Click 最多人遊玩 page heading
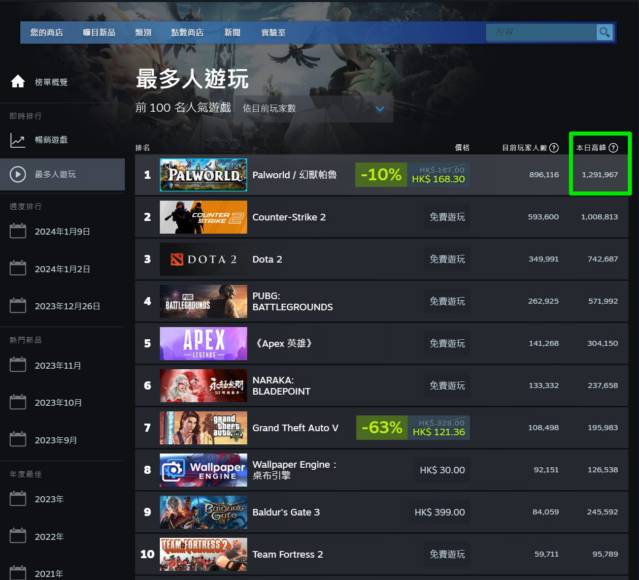639x580 pixels. (192, 79)
